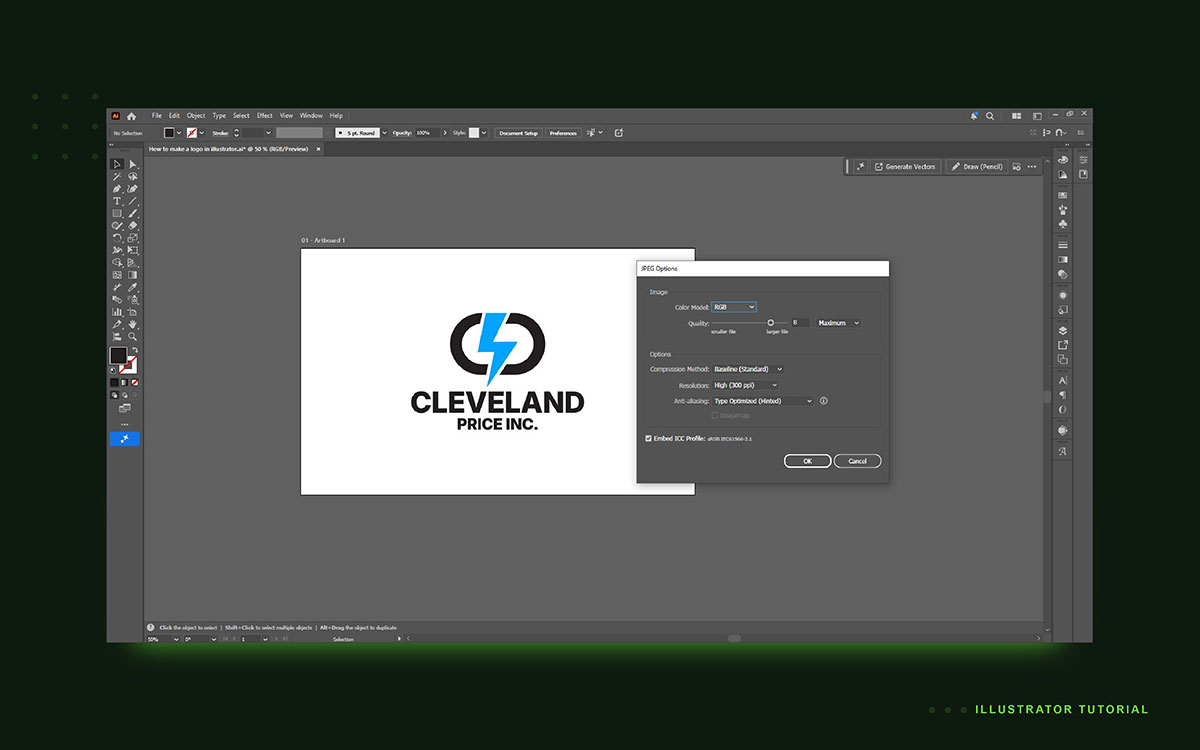Click the Fill color swatch in toolbar
The height and width of the screenshot is (750, 1200).
(x=118, y=355)
